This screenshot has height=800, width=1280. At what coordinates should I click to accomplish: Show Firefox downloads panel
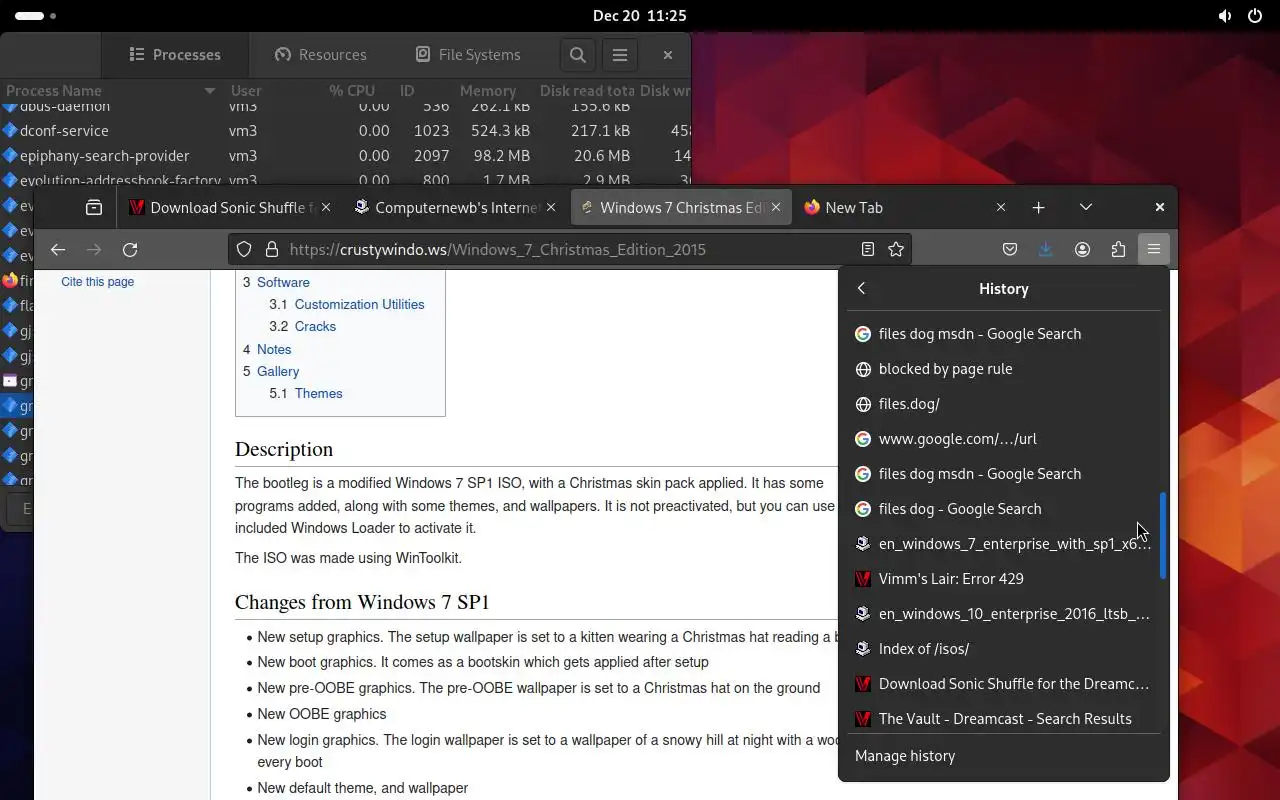pyautogui.click(x=1046, y=249)
